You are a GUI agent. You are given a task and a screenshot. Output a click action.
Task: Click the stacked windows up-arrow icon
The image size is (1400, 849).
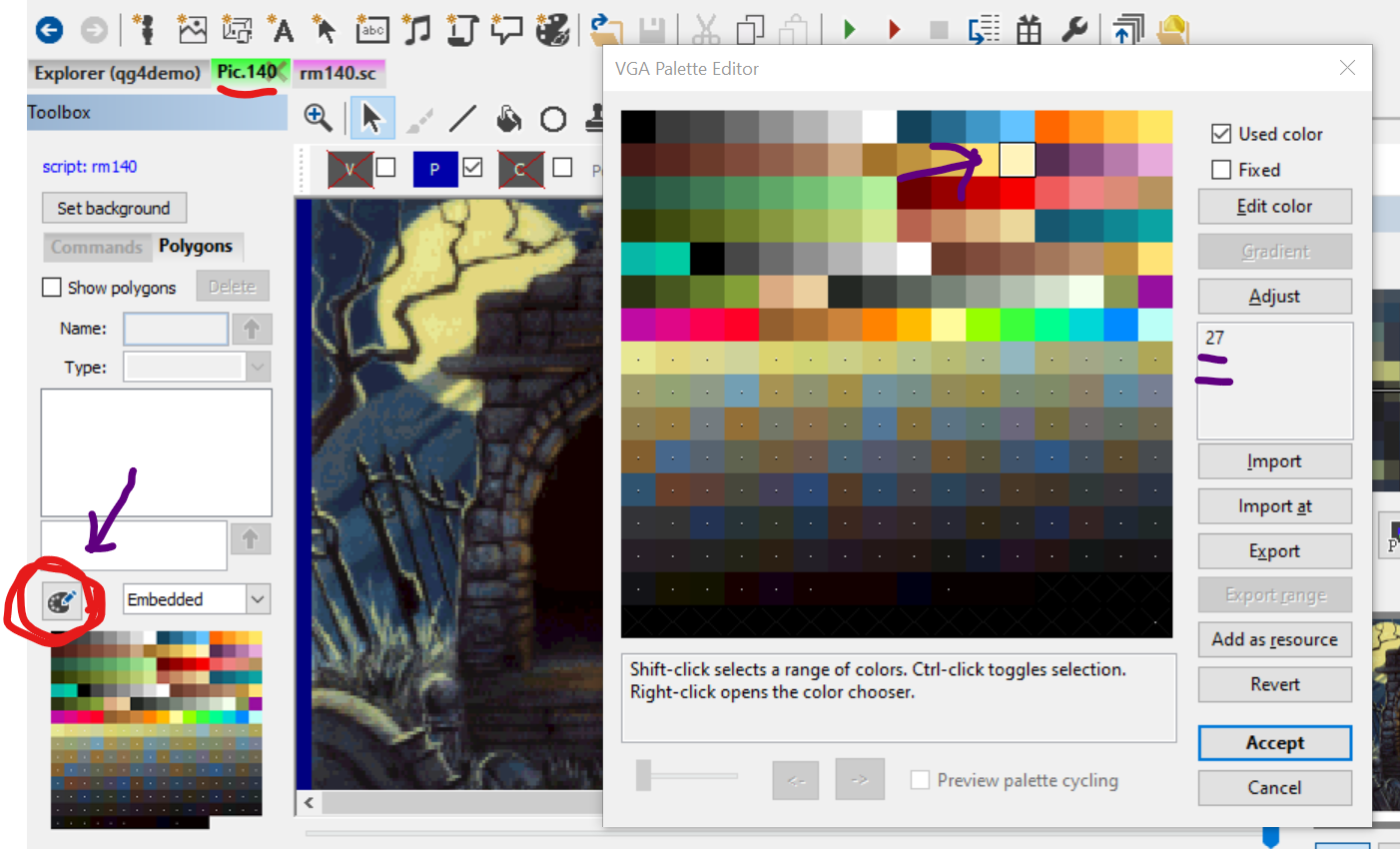(x=1127, y=30)
